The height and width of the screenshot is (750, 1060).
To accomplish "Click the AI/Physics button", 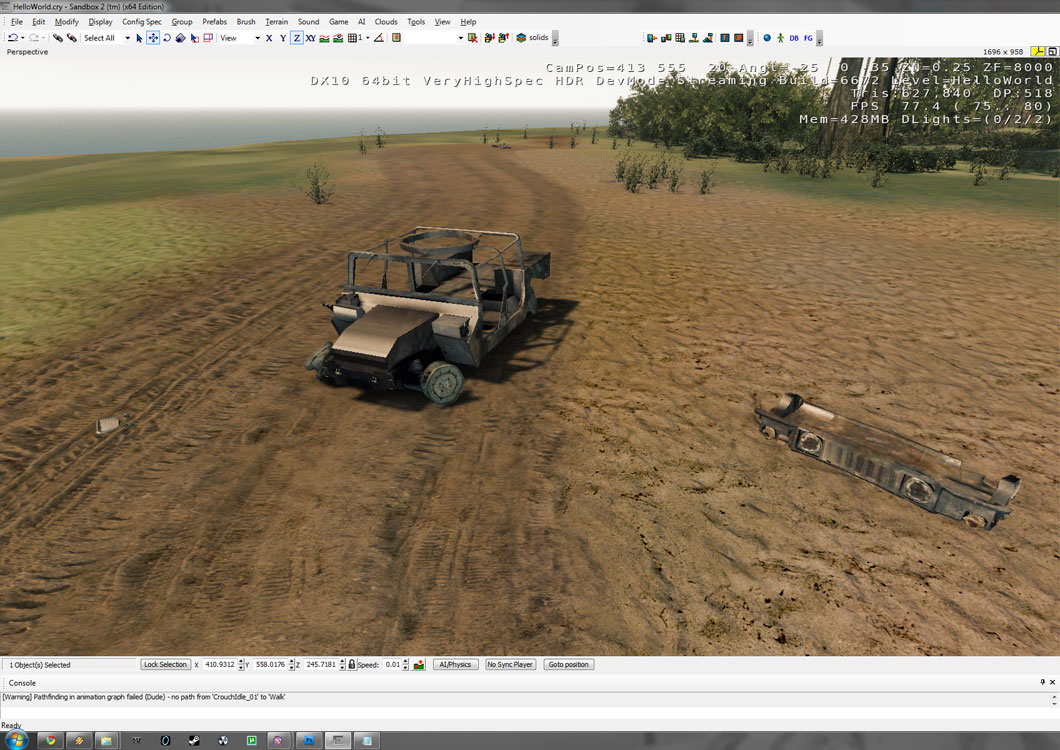I will 455,665.
